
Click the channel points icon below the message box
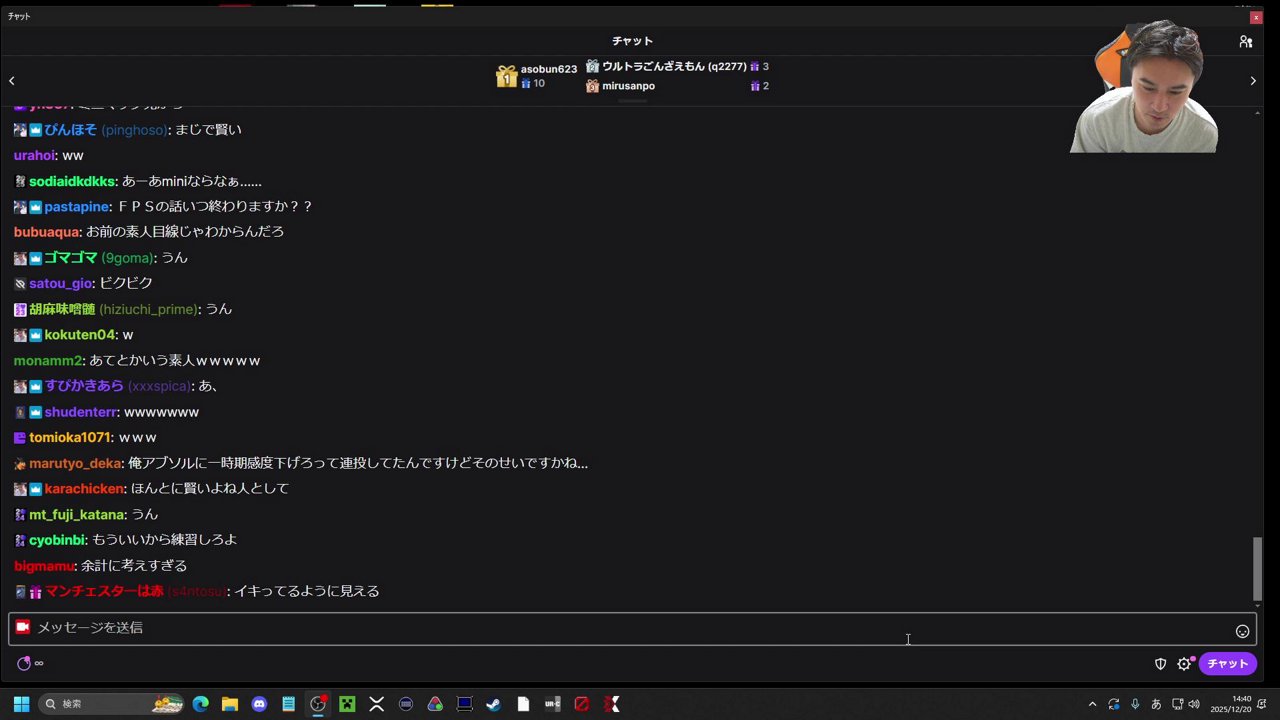[24, 663]
